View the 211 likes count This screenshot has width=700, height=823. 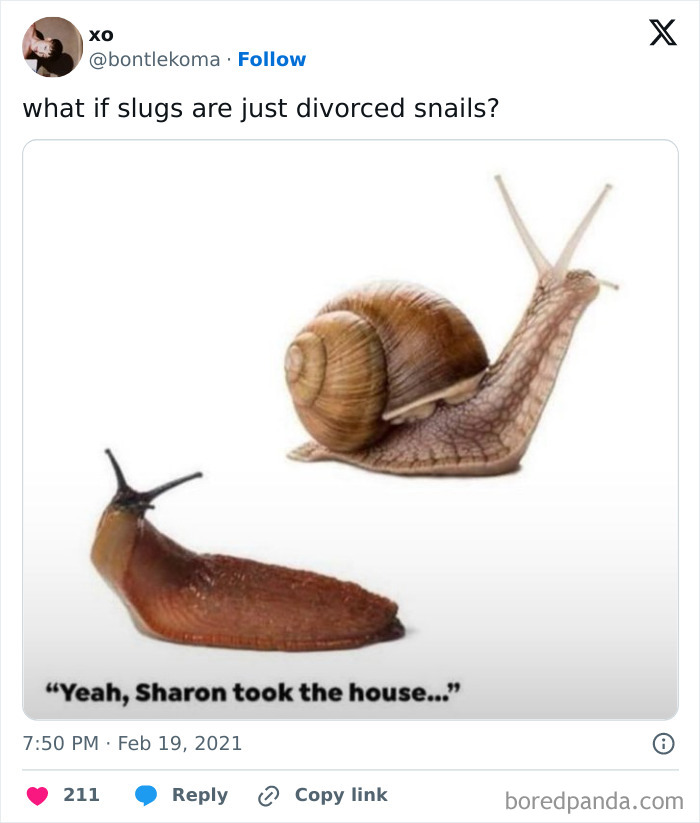[x=81, y=795]
